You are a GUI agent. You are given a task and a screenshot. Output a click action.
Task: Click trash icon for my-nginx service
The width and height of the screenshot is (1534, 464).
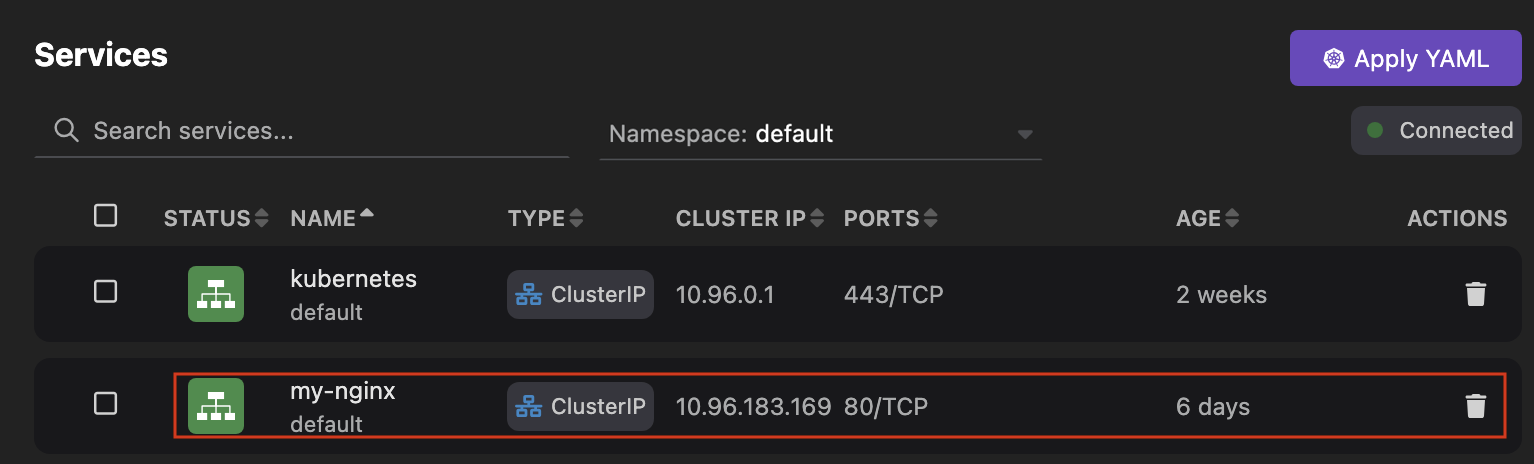(1475, 406)
